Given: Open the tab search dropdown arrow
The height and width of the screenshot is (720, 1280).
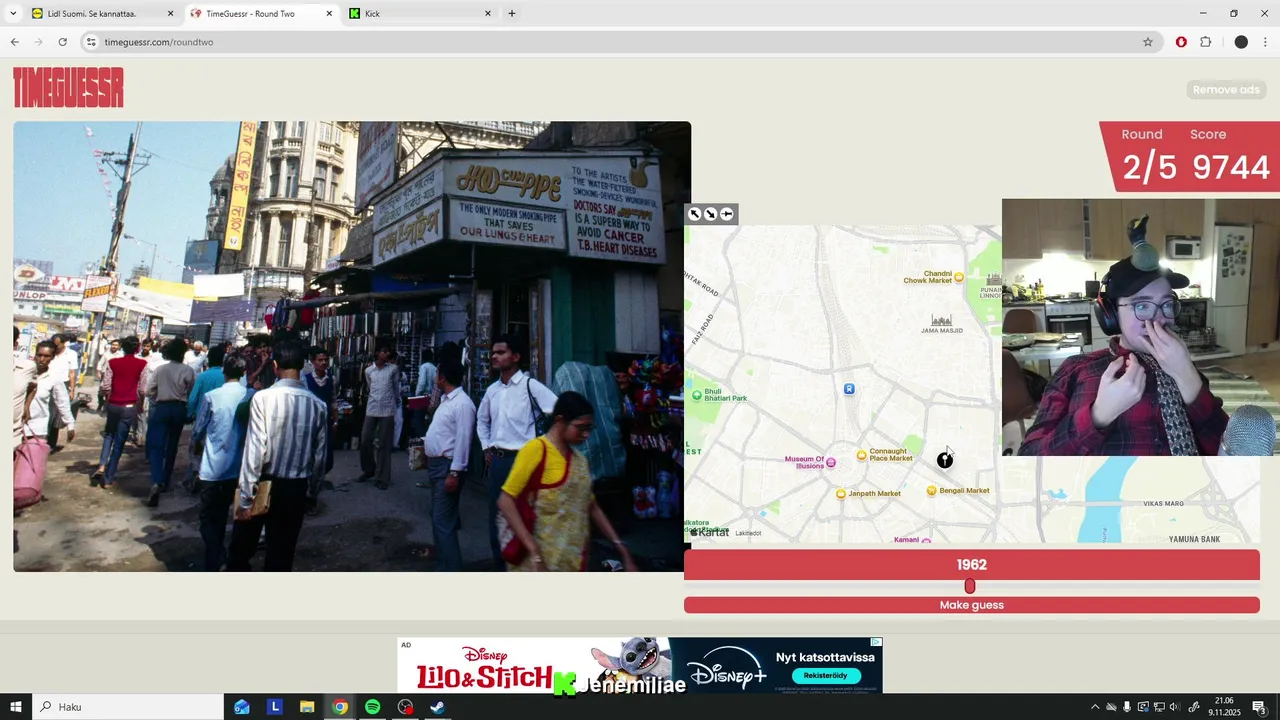Looking at the screenshot, I should point(13,14).
